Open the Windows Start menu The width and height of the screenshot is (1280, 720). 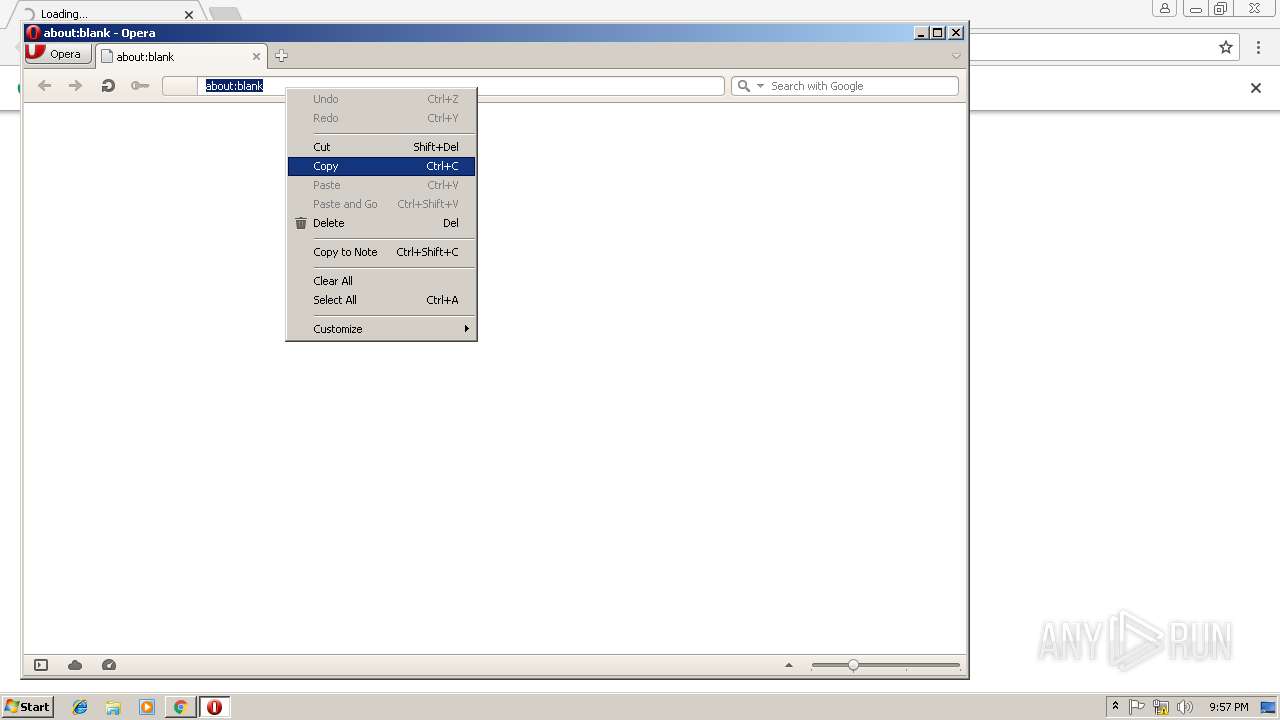28,706
